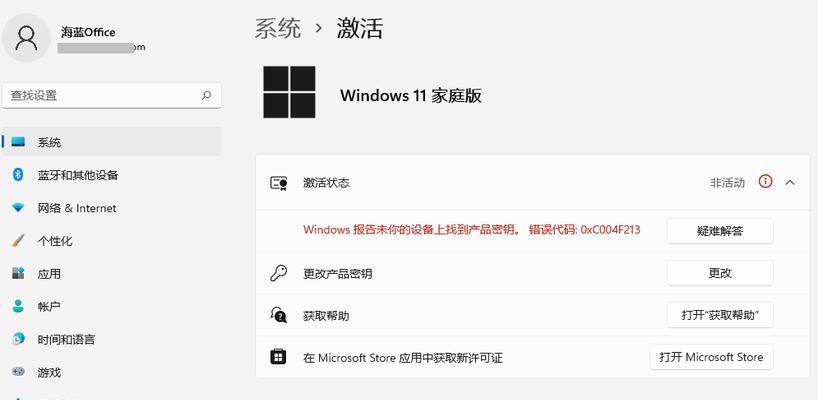Collapse the activation status section
This screenshot has height=400, width=818.
click(790, 183)
